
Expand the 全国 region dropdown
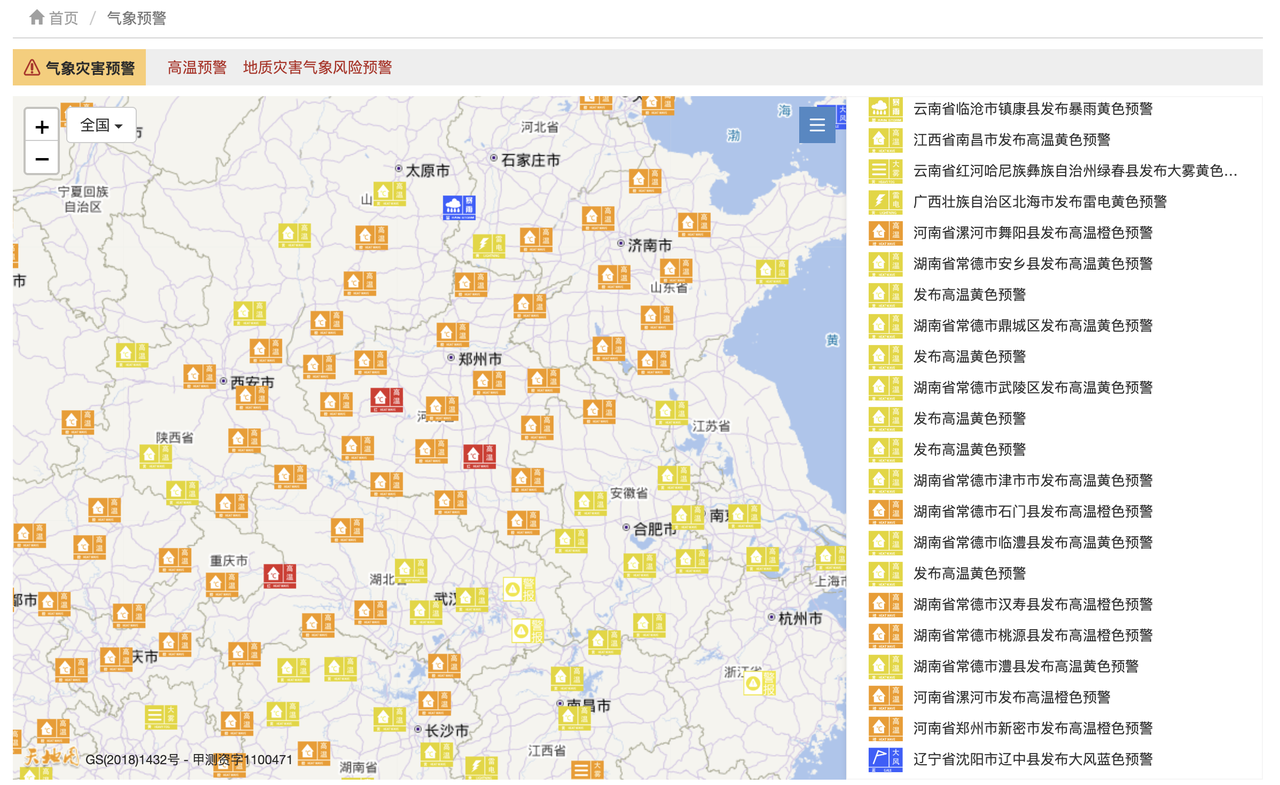[x=101, y=125]
